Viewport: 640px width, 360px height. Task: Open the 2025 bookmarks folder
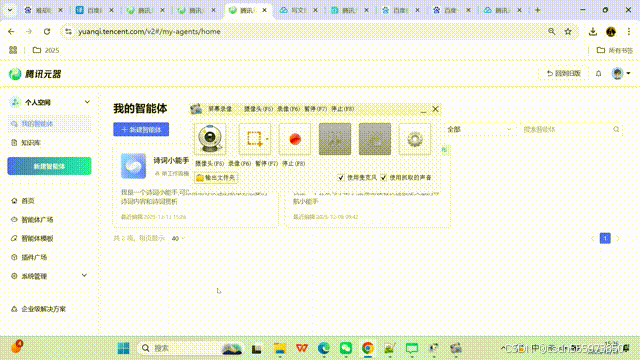pos(46,50)
